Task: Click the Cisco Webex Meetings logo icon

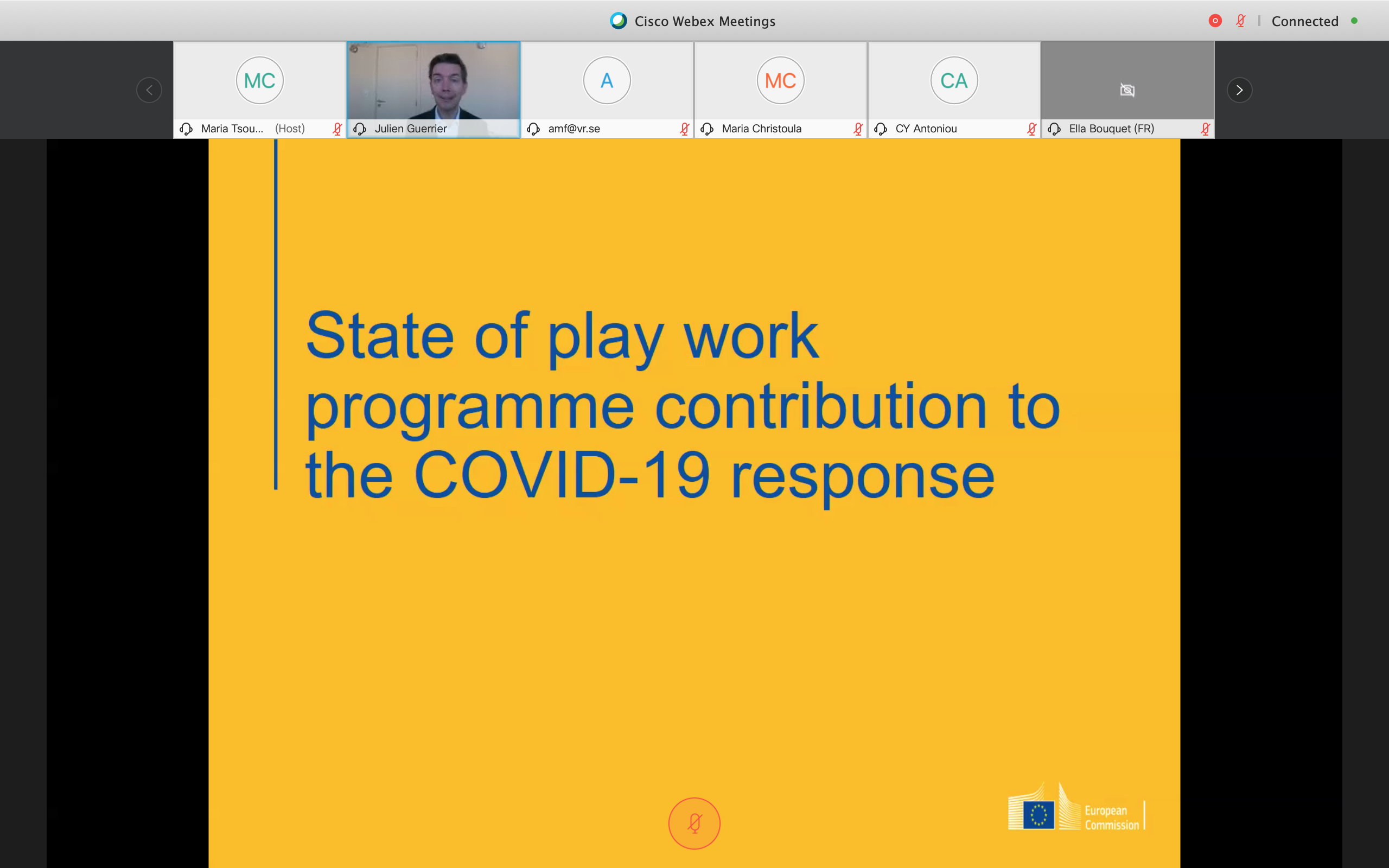Action: pos(618,21)
